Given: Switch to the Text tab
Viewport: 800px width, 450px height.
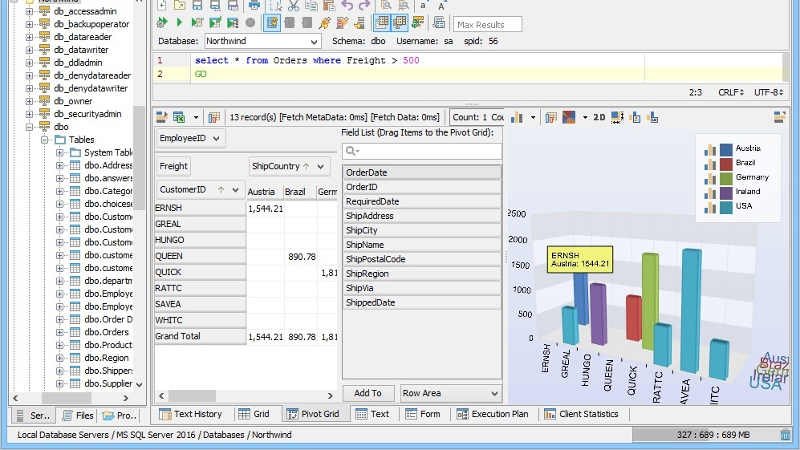Looking at the screenshot, I should tap(372, 414).
